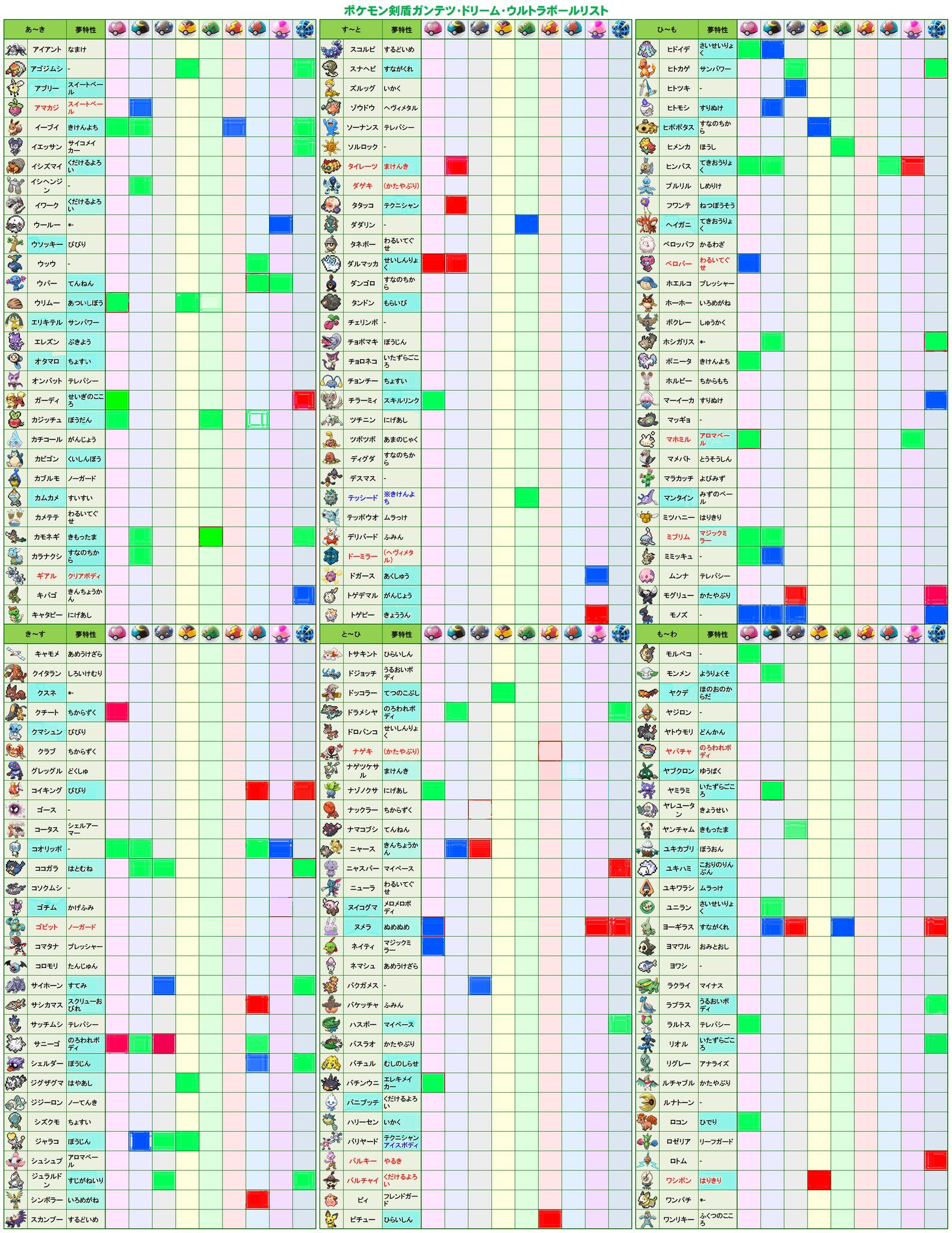Click the カビゴン sprite icon

pos(16,459)
